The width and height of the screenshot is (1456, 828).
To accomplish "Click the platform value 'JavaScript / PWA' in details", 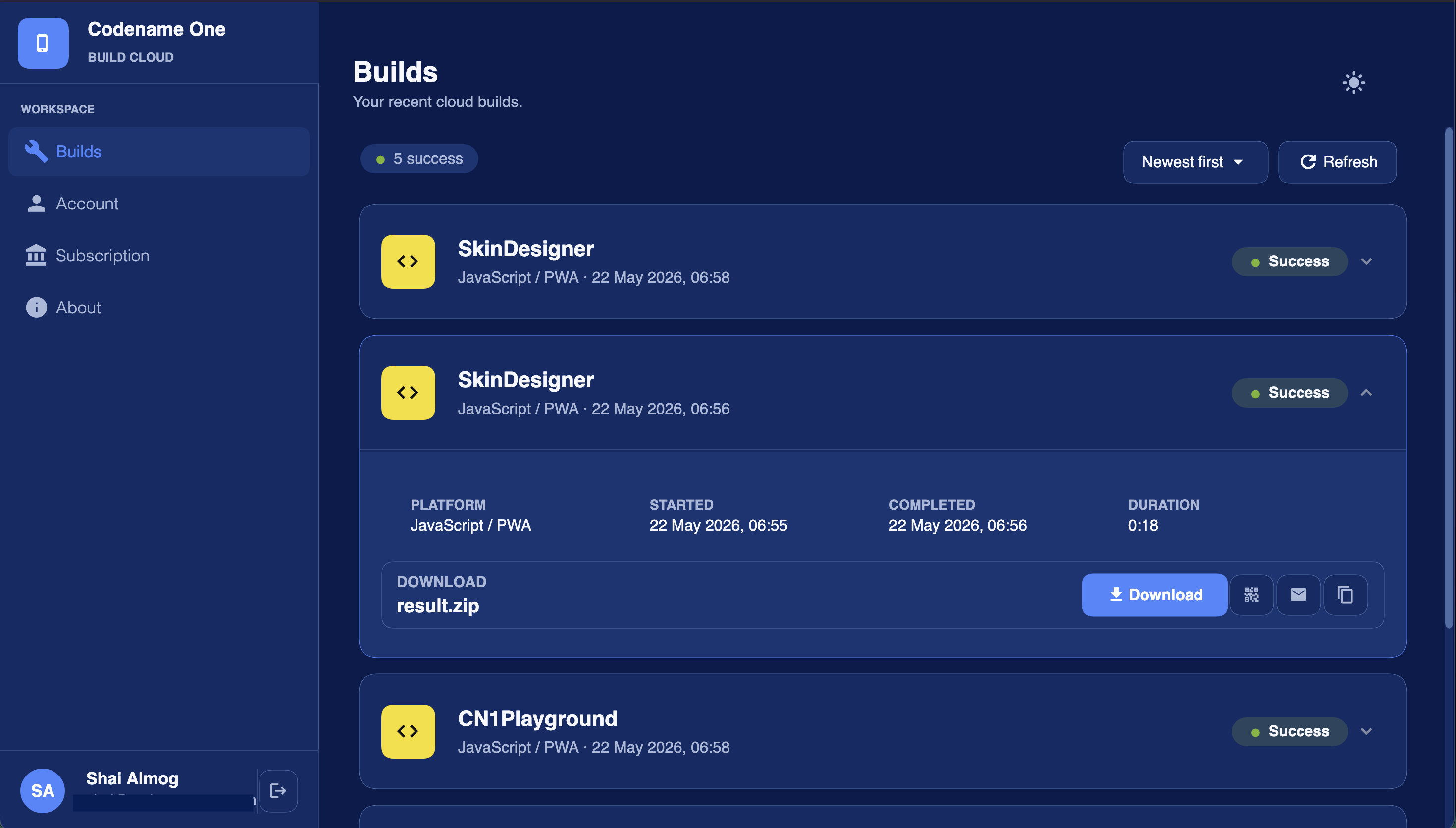I will point(471,525).
